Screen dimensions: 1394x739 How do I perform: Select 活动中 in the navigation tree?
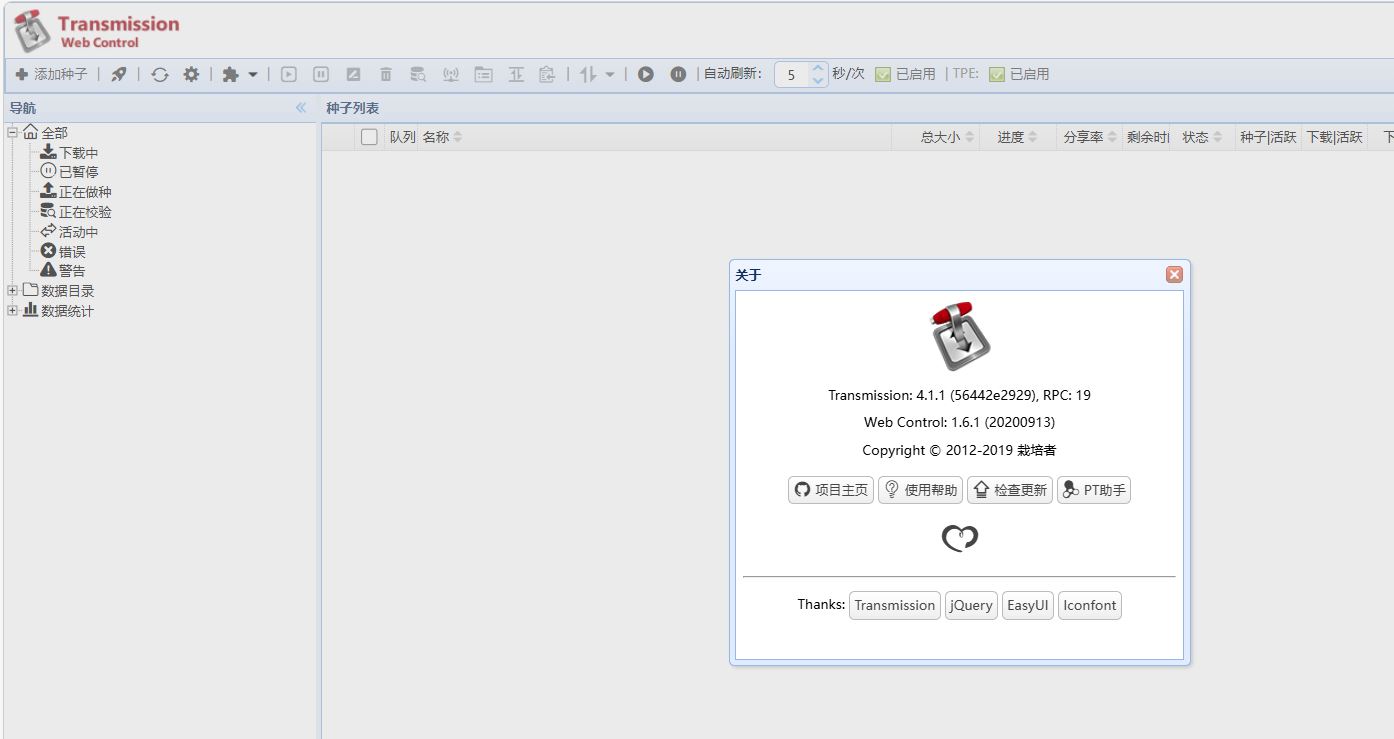78,232
